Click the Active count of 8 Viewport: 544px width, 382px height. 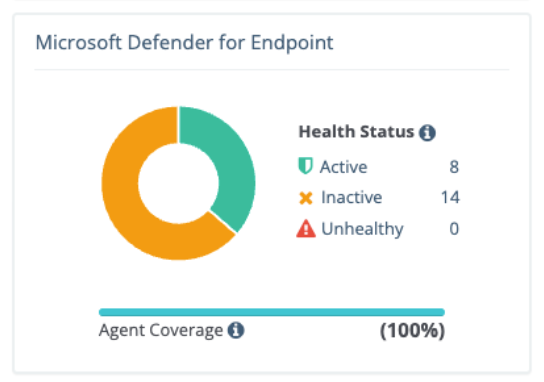point(454,167)
